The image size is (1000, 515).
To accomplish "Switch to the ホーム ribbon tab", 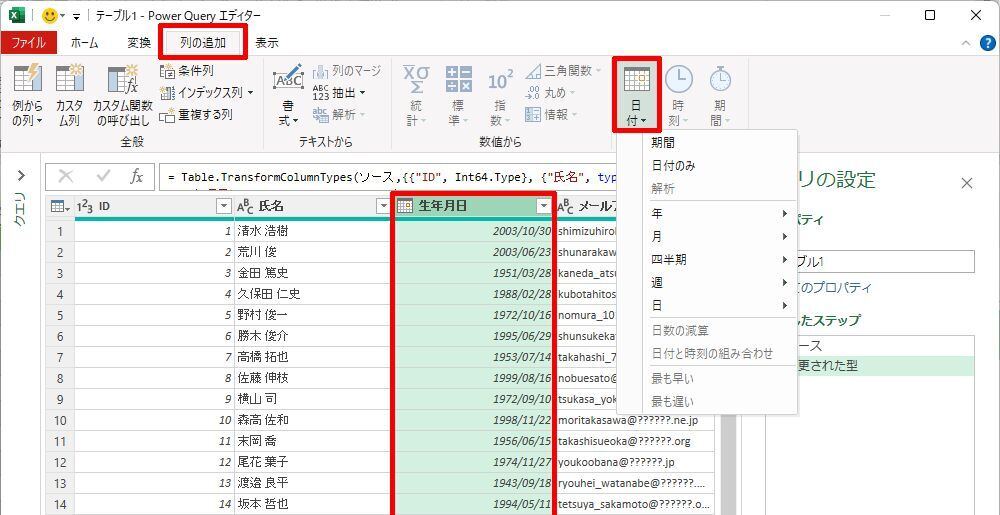I will [84, 43].
